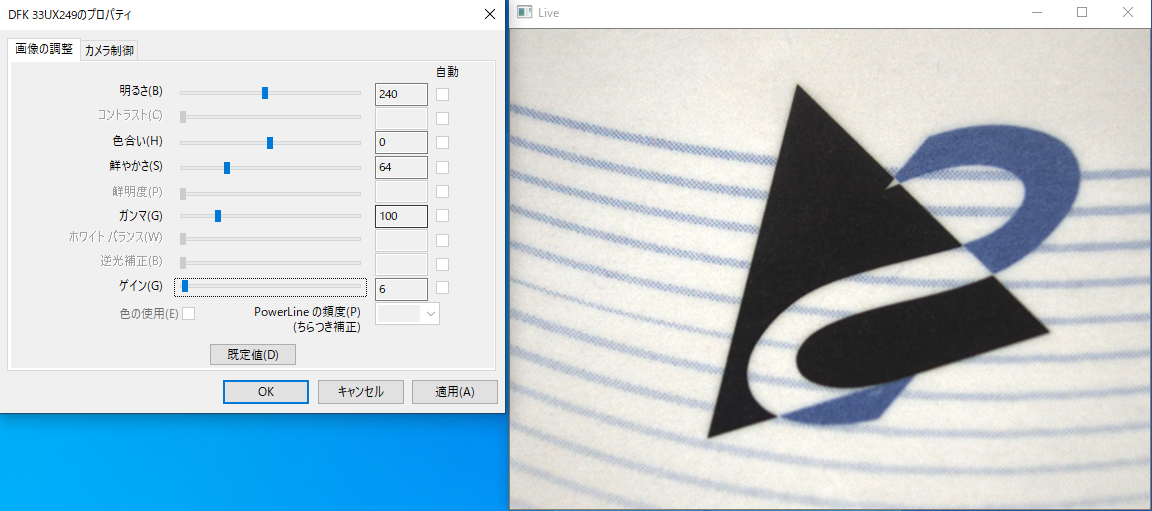Enable auto checkbox for ガンマ(G)

click(x=442, y=216)
